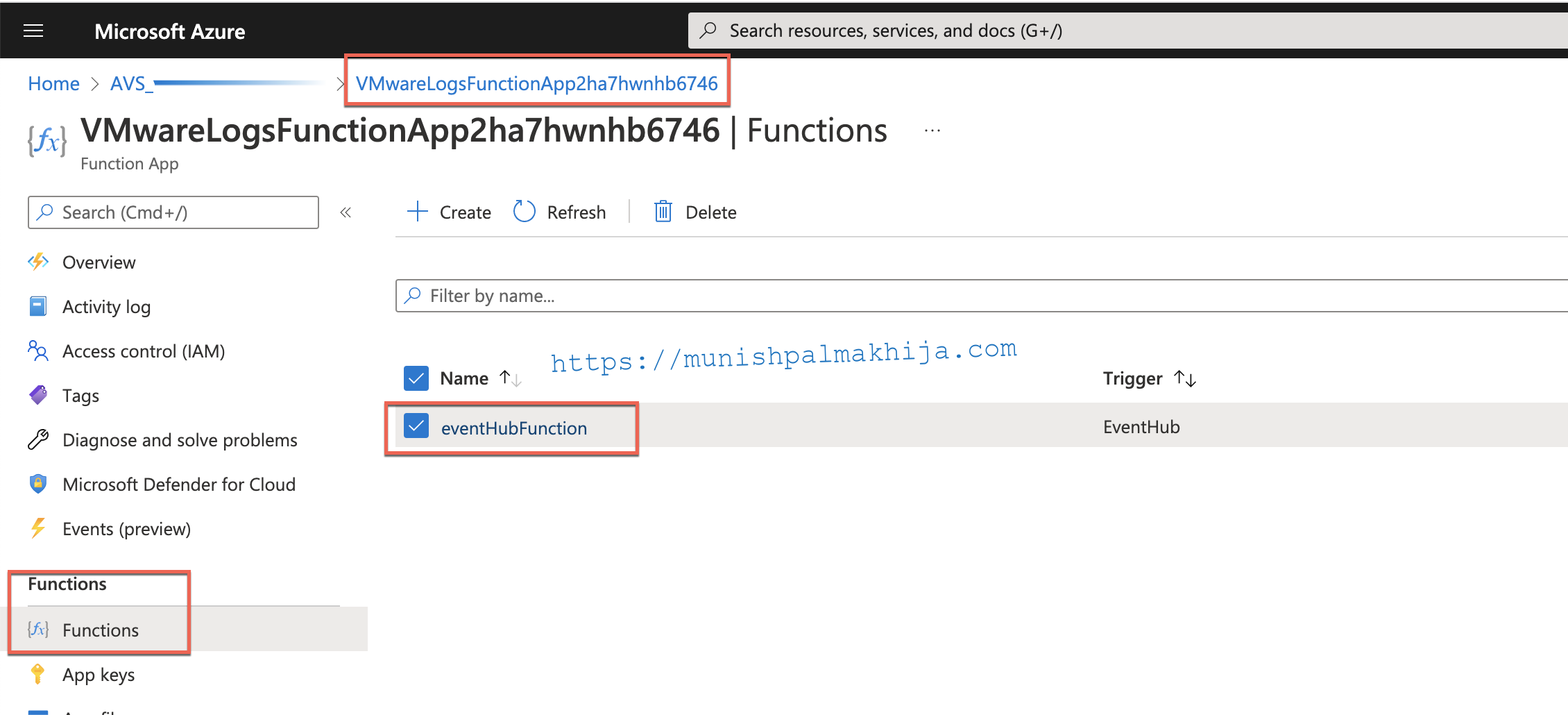Click the Activity log book icon
Image resolution: width=1568 pixels, height=715 pixels.
38,306
